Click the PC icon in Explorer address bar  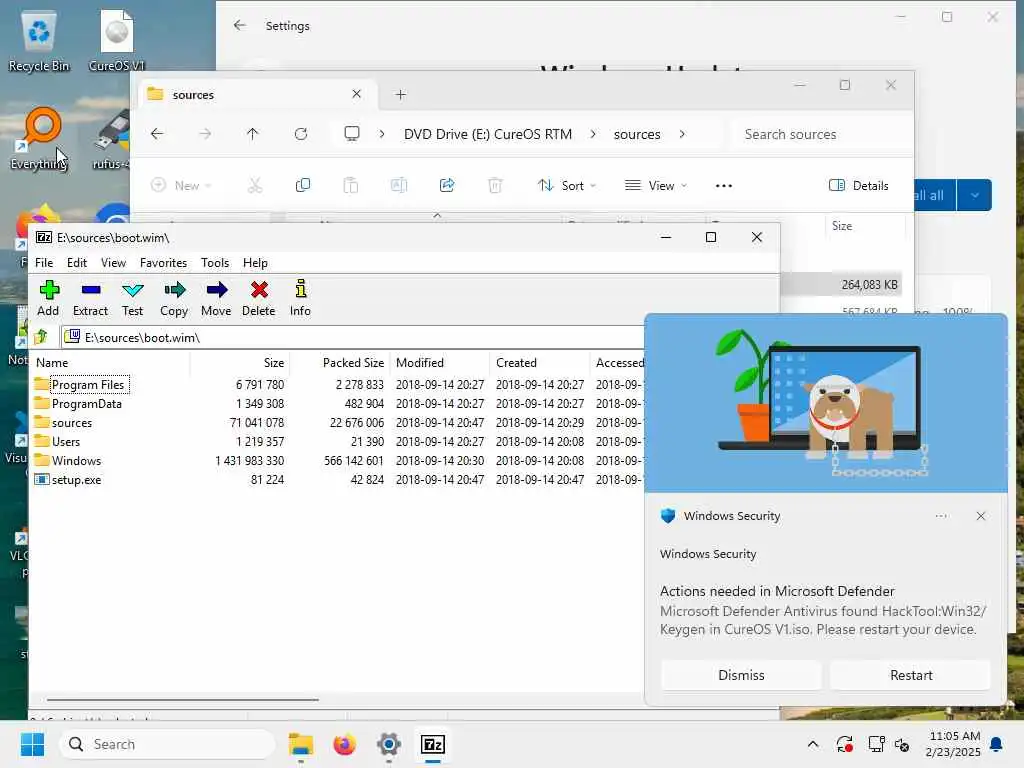coord(352,134)
